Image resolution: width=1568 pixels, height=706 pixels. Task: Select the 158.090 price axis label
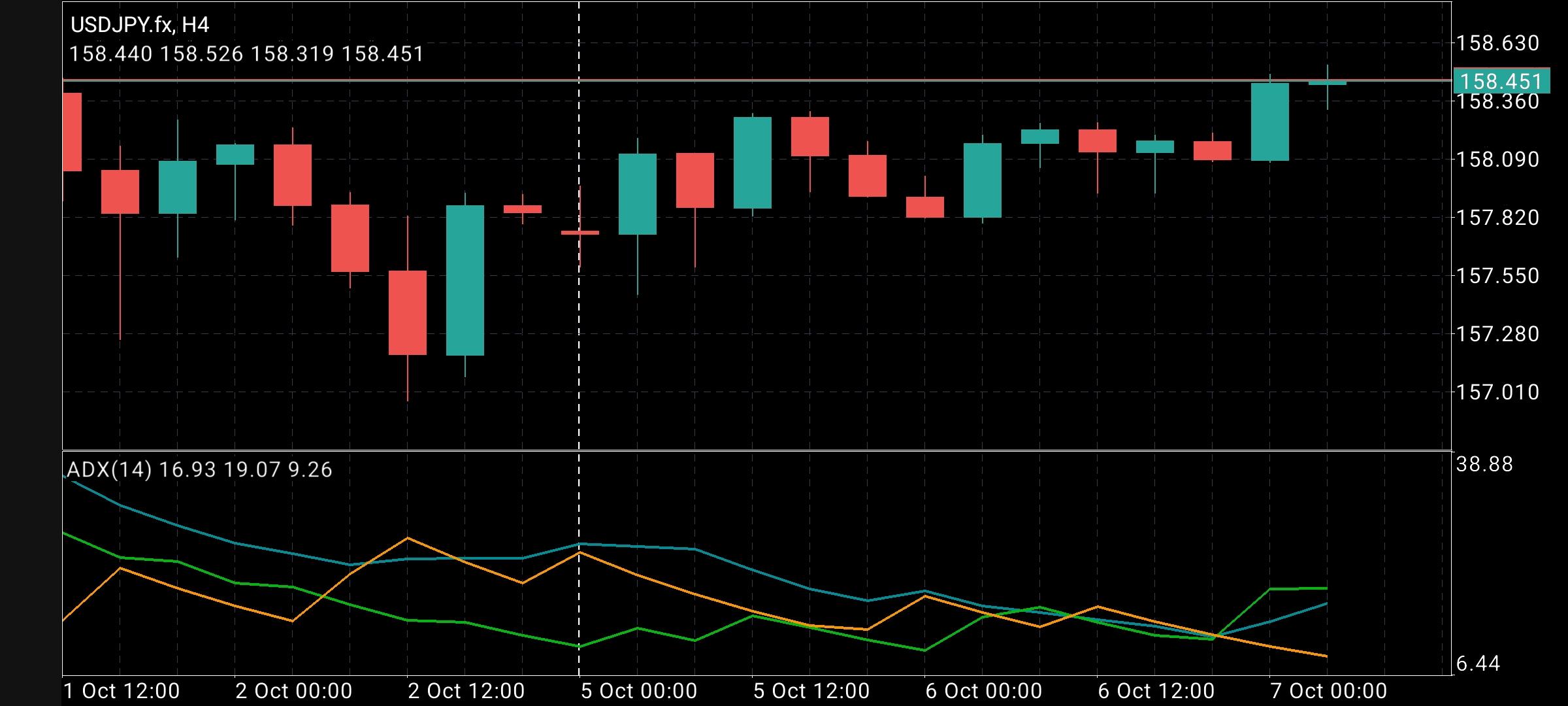1497,159
